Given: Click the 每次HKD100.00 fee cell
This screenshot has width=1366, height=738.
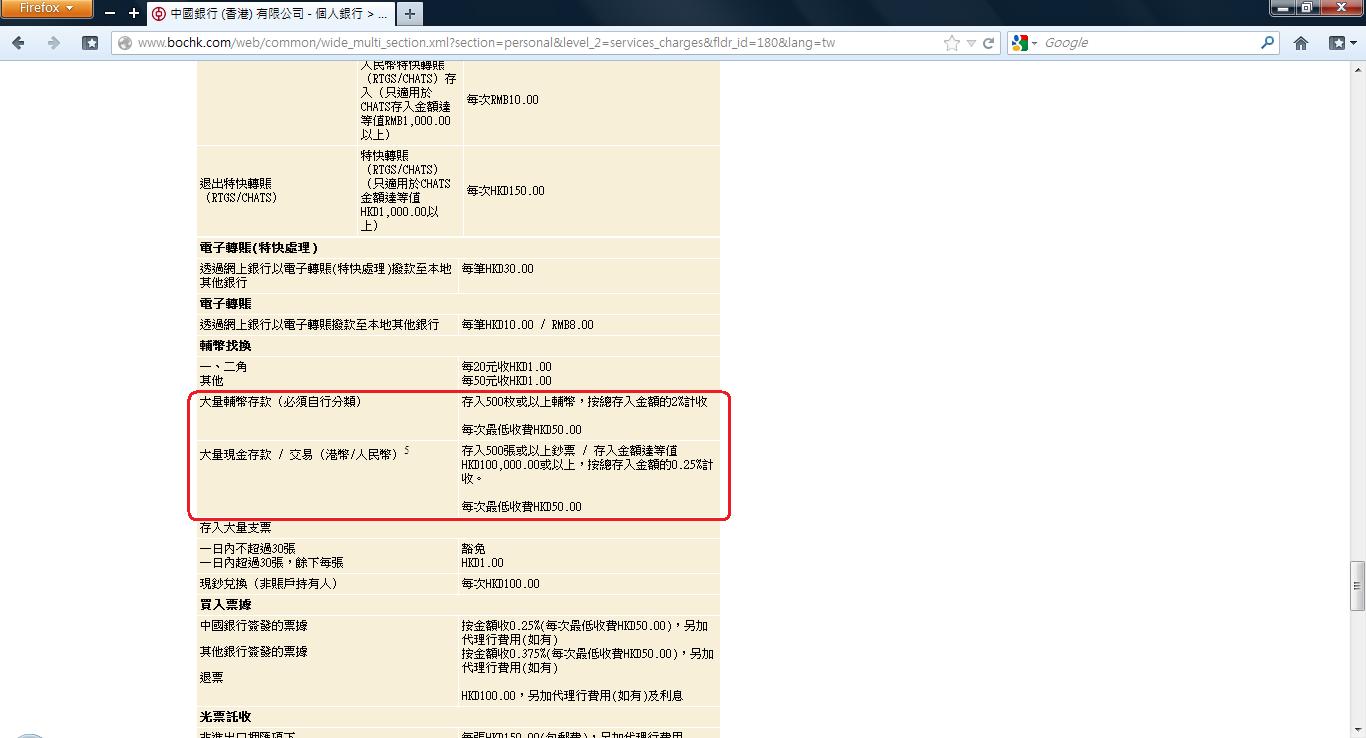Looking at the screenshot, I should [500, 584].
